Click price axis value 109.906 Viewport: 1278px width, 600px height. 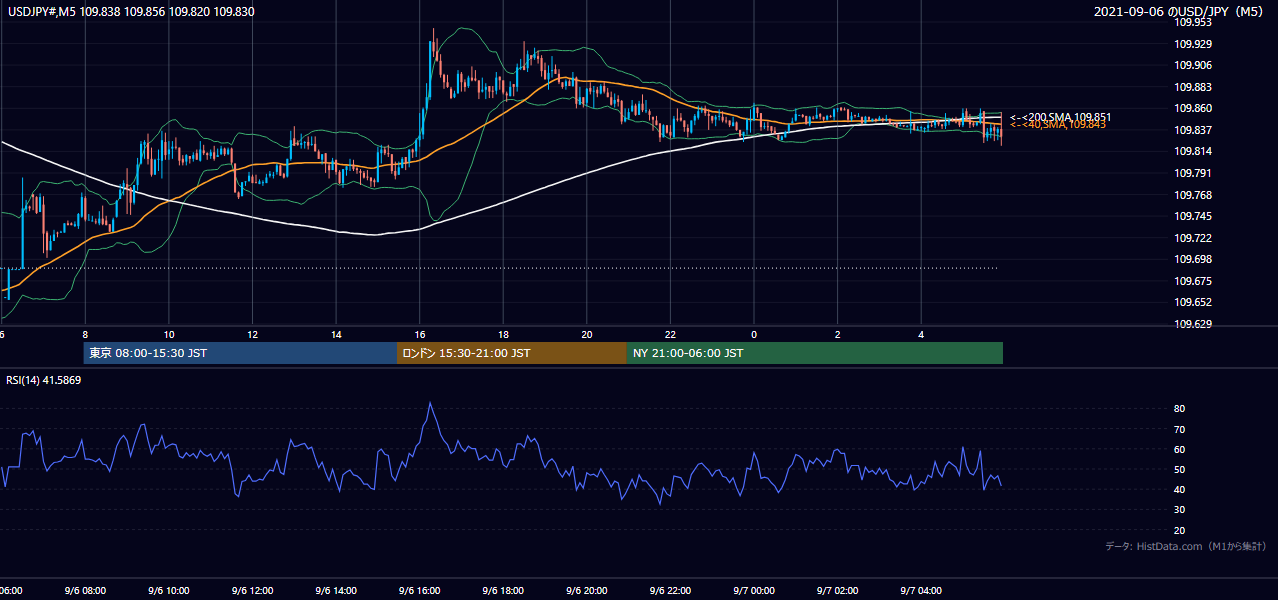click(1193, 65)
